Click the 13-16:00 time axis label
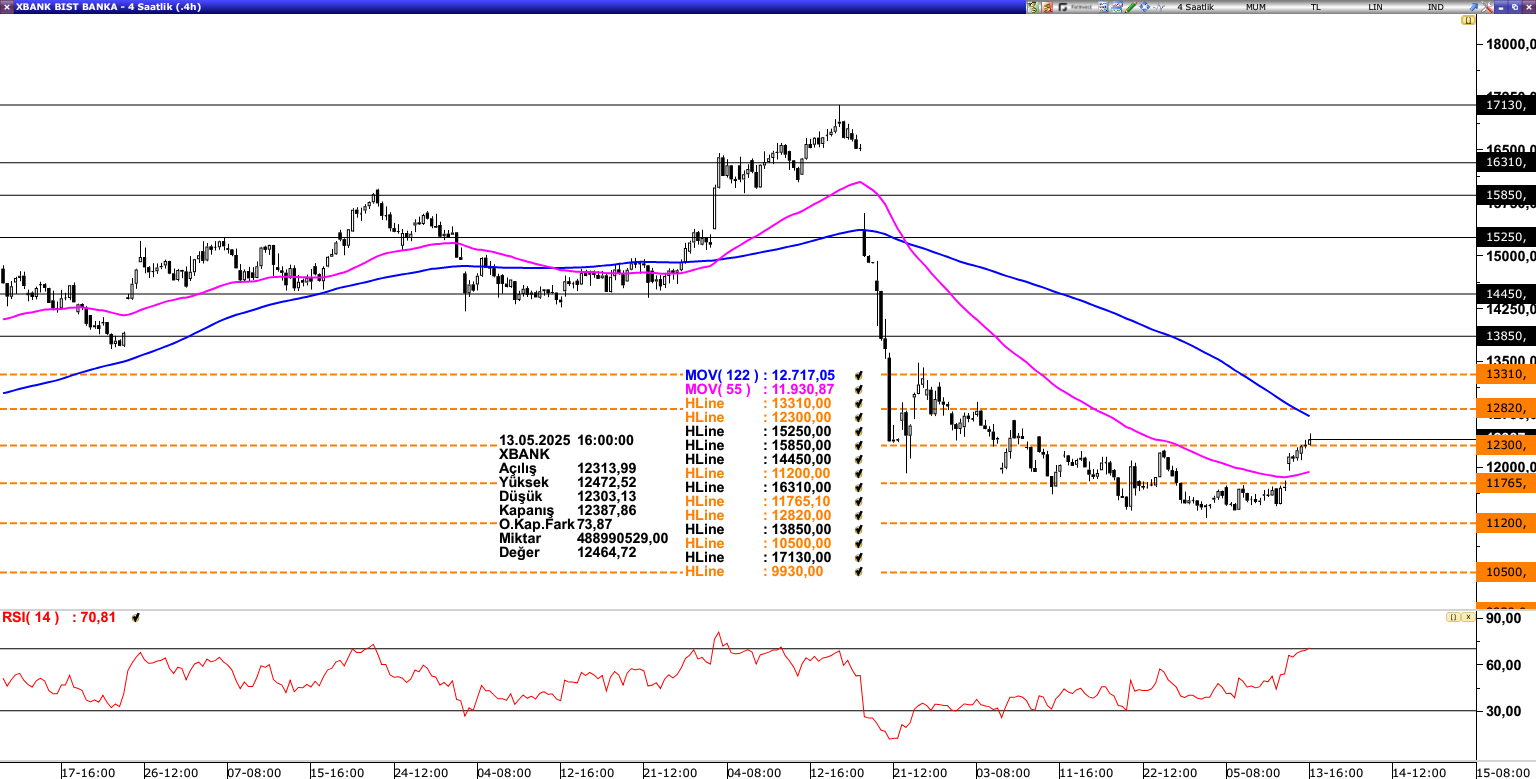This screenshot has width=1536, height=779. (x=1337, y=772)
